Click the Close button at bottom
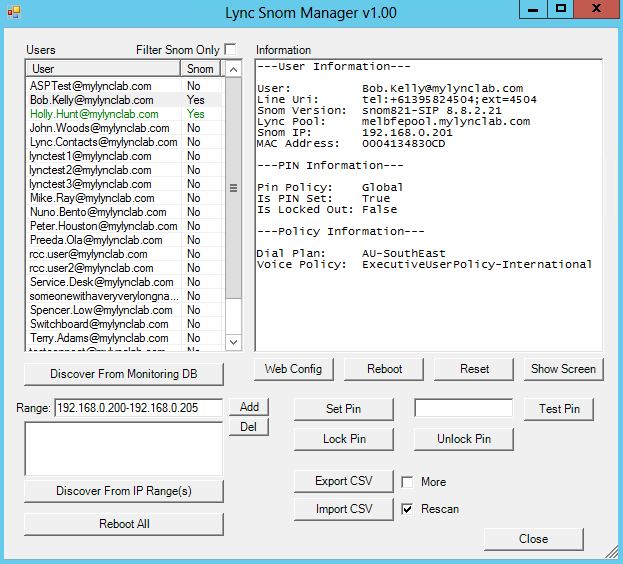This screenshot has height=564, width=623. 534,539
